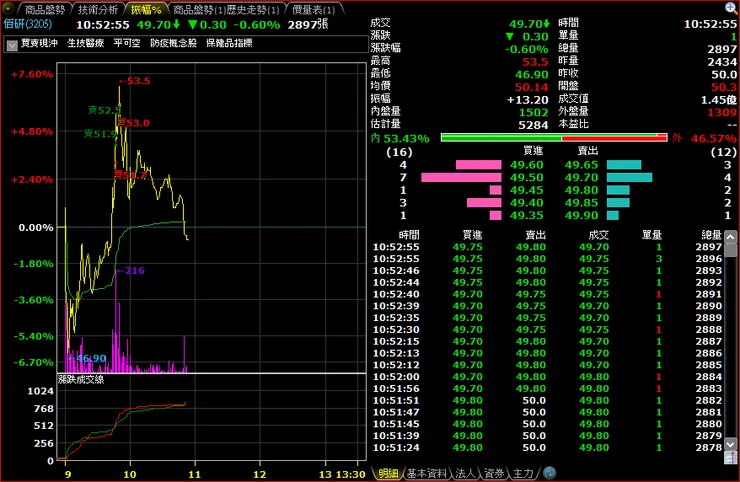Click the 估計量 value 5284
This screenshot has height=482, width=740.
tap(534, 125)
